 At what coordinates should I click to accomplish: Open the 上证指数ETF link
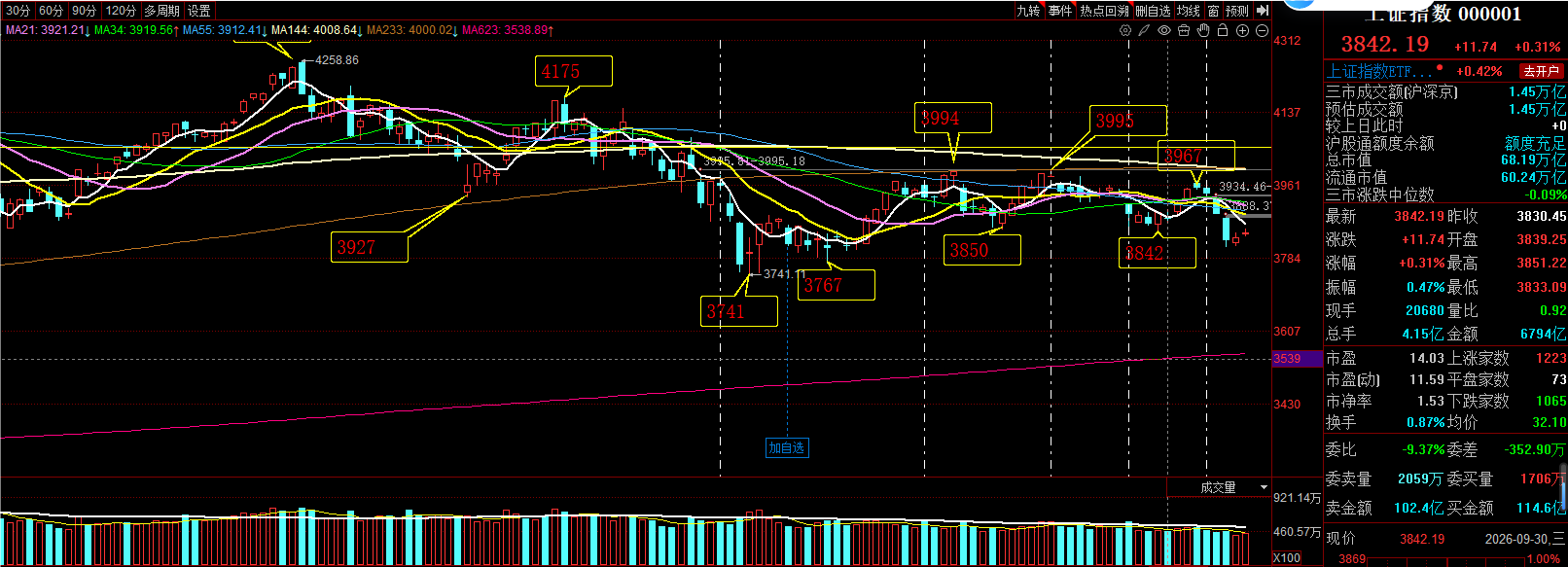(x=1379, y=71)
